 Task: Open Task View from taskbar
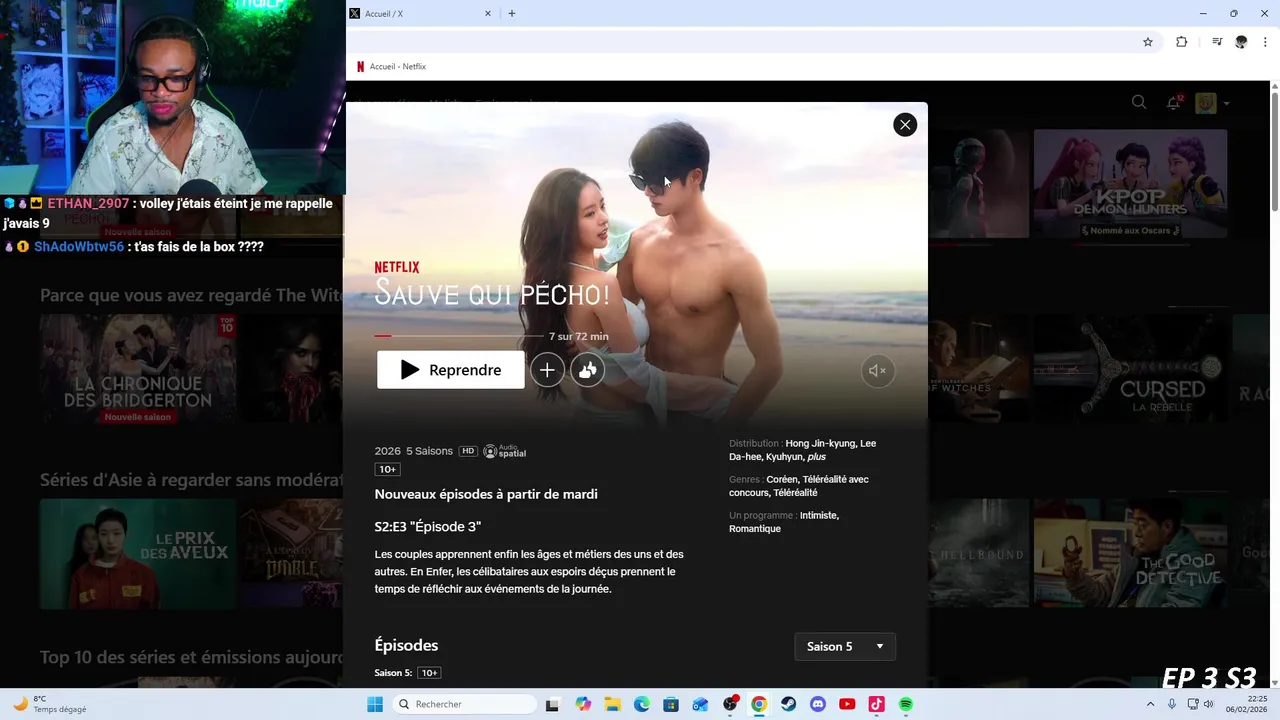[552, 704]
